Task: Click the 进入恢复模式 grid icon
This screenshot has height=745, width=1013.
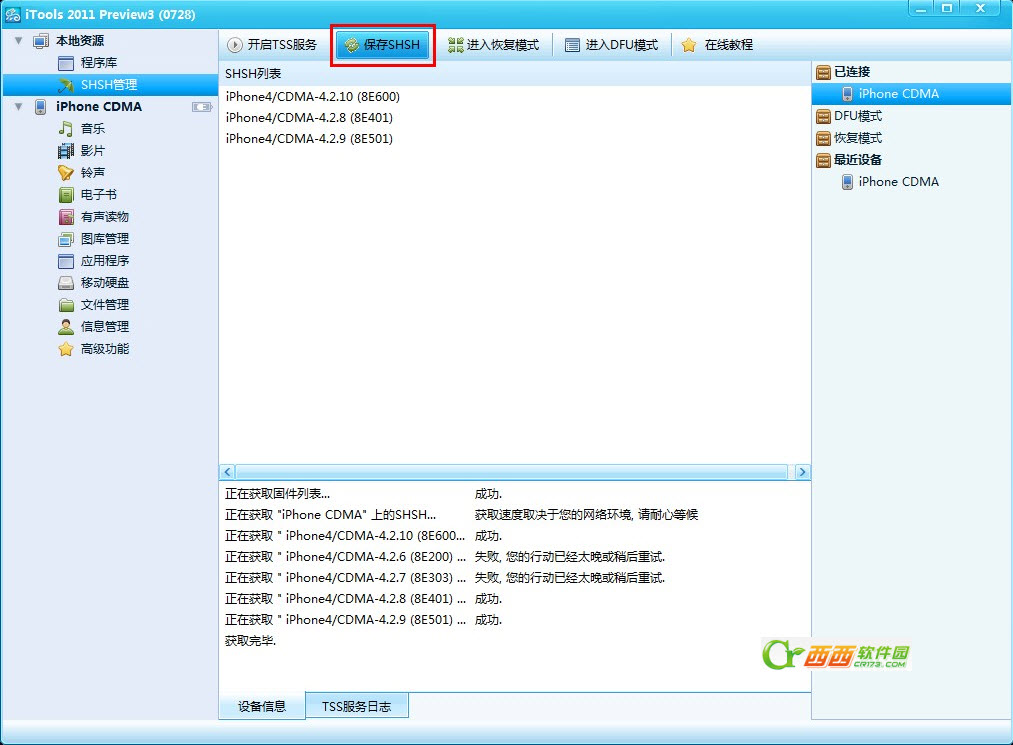Action: (455, 45)
